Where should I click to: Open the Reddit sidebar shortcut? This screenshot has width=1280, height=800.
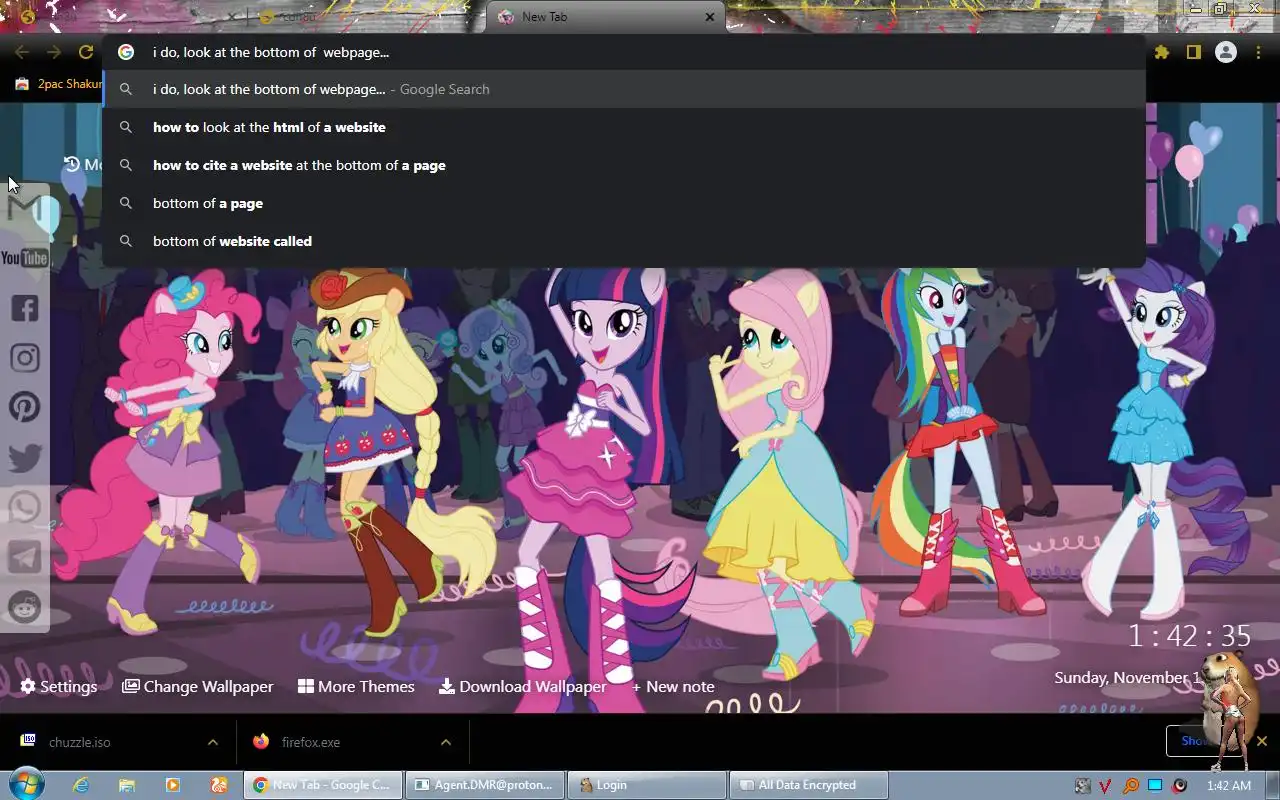[25, 606]
